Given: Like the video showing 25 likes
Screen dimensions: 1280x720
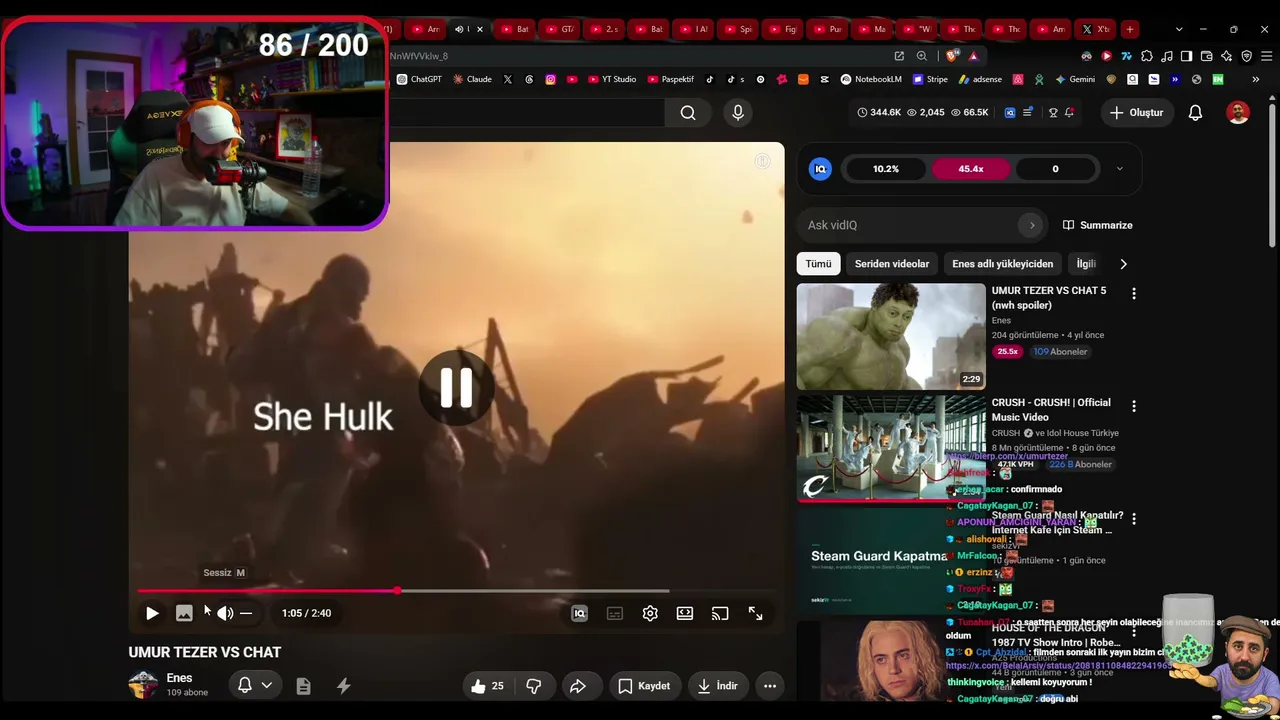Looking at the screenshot, I should click(x=487, y=686).
